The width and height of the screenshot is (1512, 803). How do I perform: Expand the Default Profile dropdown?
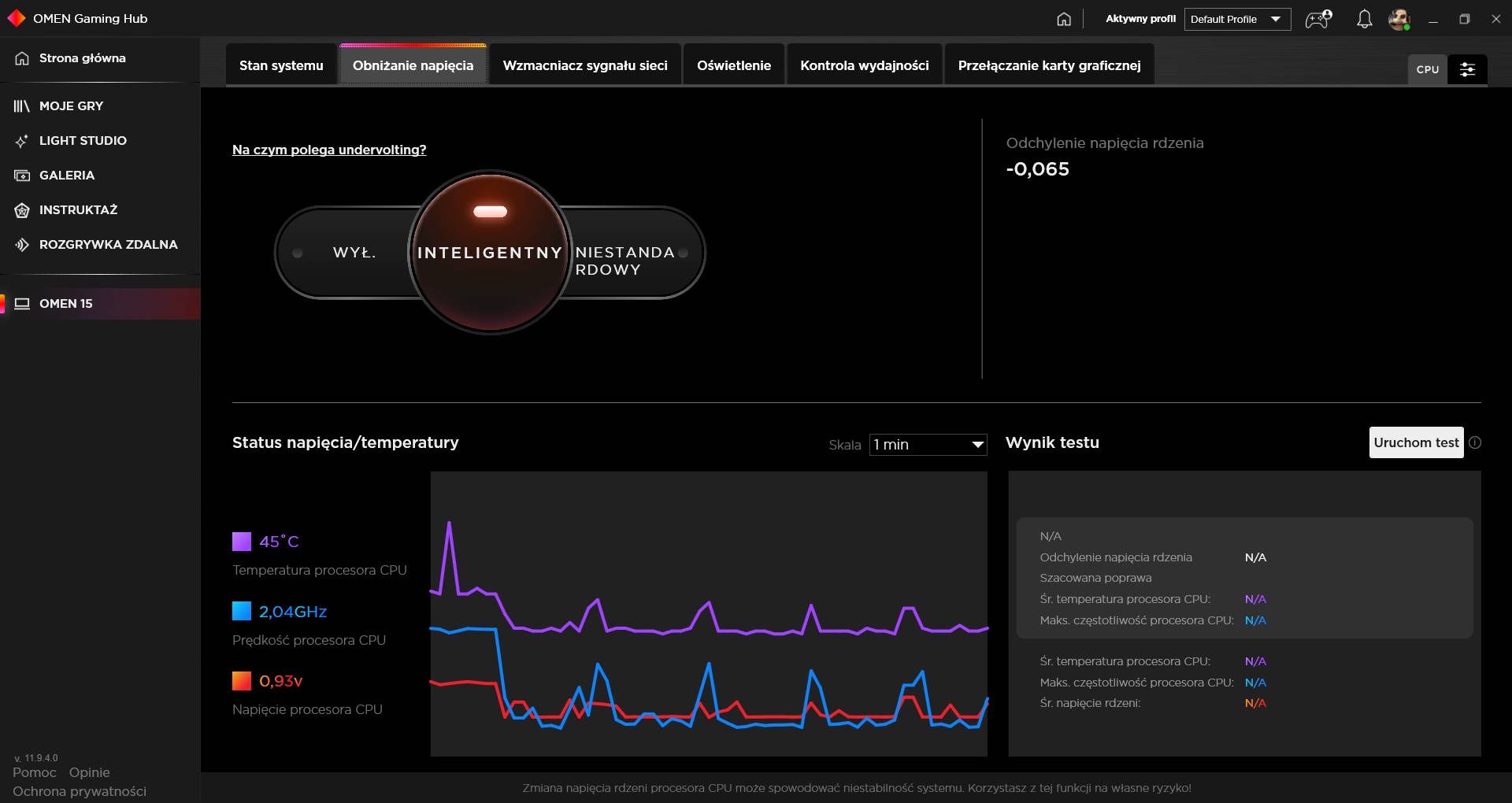click(x=1237, y=19)
